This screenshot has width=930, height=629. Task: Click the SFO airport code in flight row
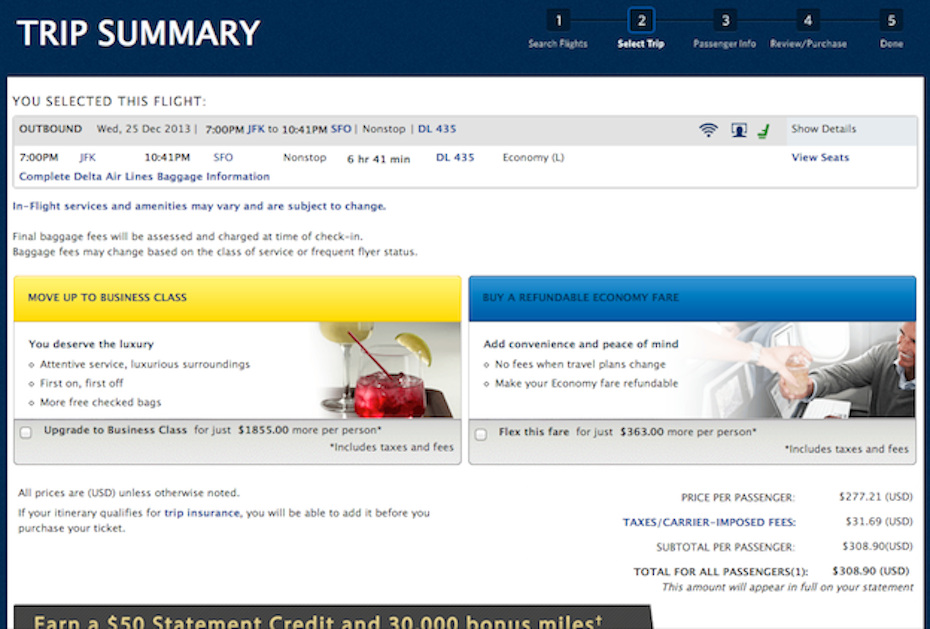coord(223,158)
